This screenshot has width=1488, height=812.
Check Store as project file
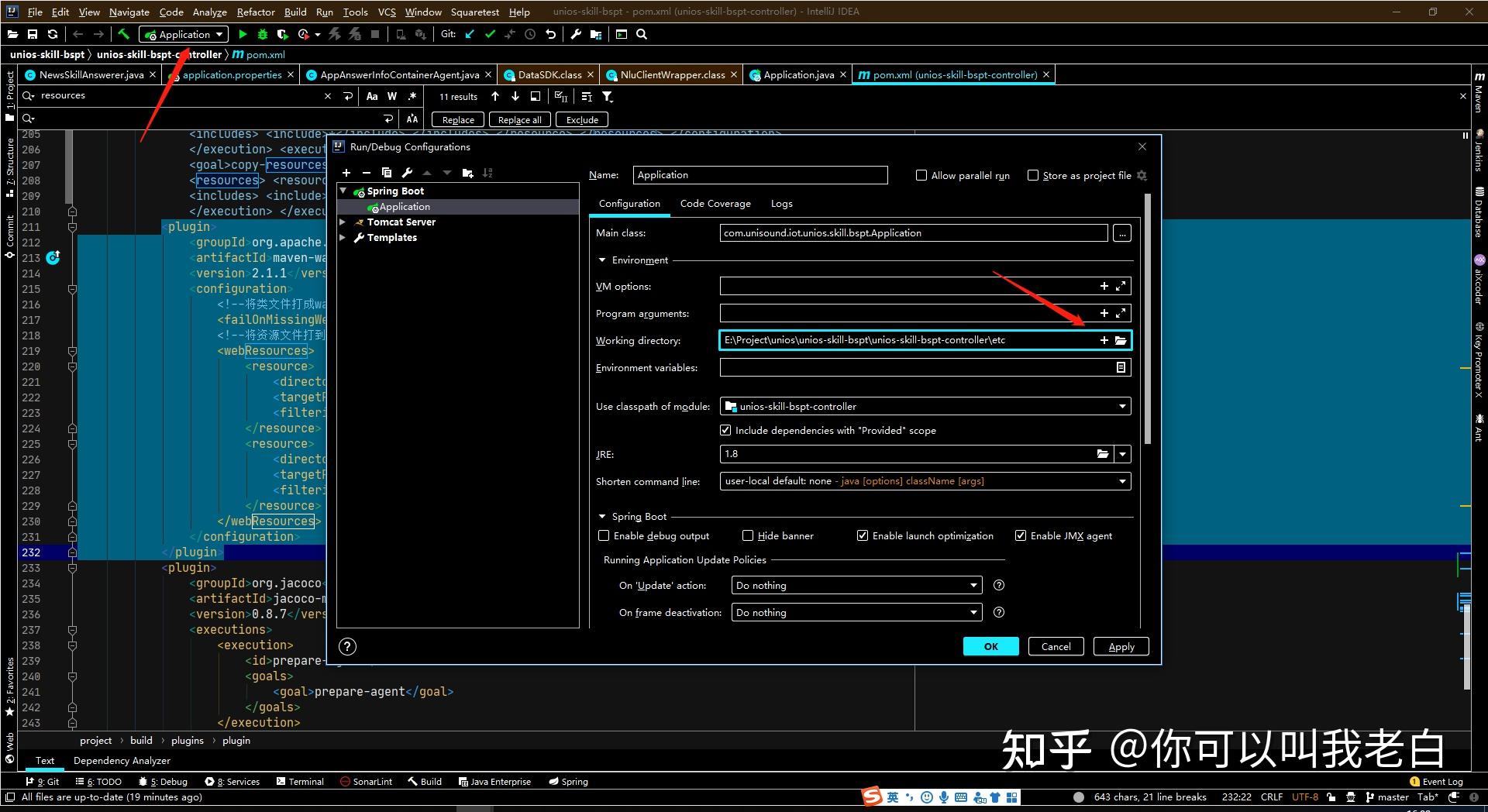tap(1033, 175)
